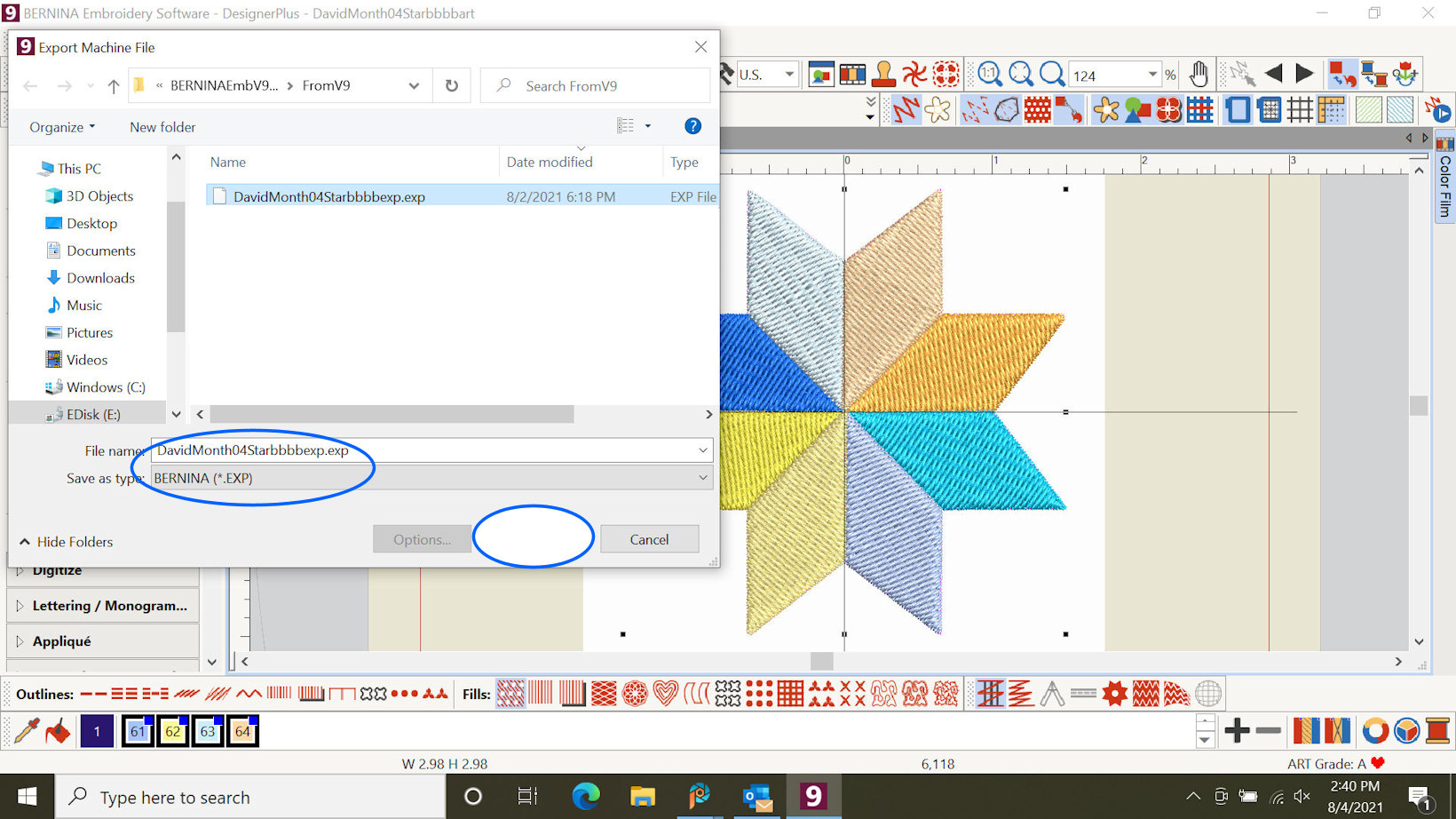The image size is (1456, 819).
Task: Click the stitch player icon at toolbar right end
Action: pos(1437,110)
